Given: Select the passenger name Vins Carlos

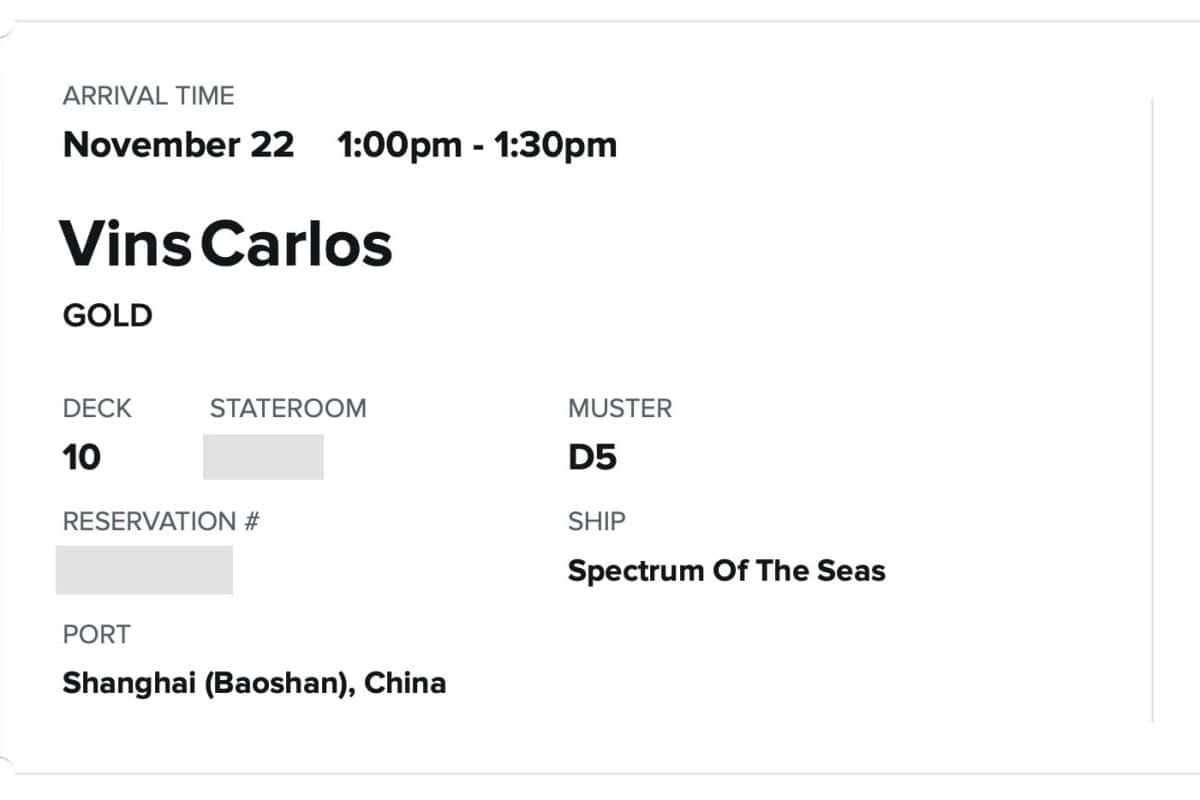Looking at the screenshot, I should click(227, 244).
